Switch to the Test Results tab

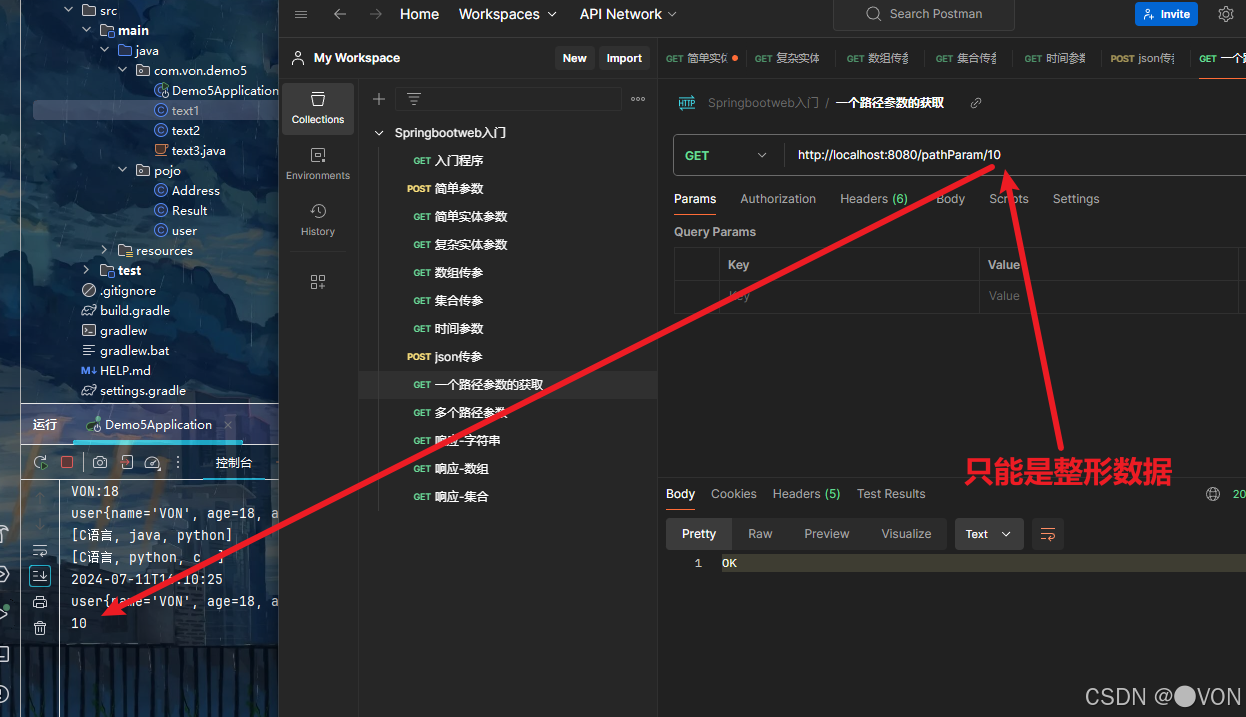point(891,494)
